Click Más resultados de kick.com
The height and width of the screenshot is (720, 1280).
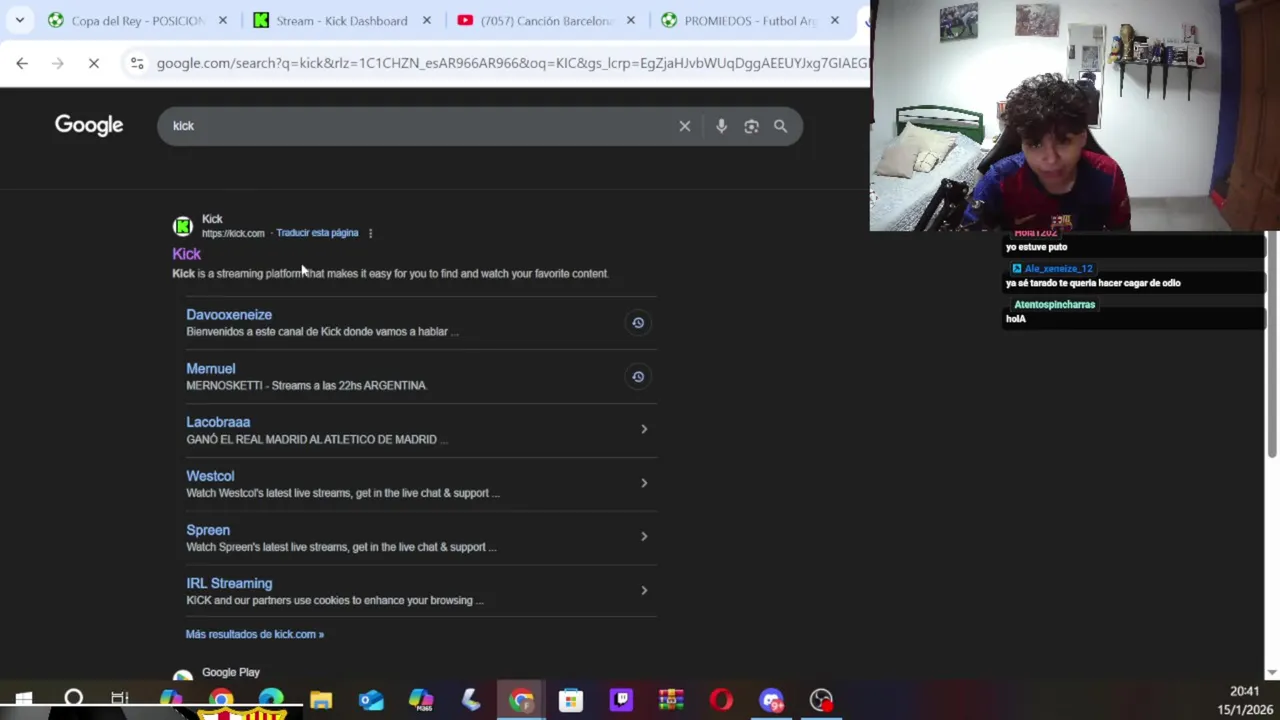255,634
